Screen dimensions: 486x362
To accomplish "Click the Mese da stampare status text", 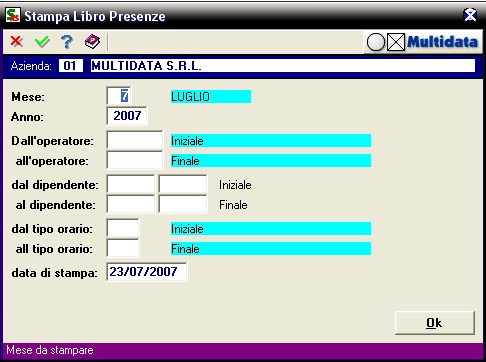I will pyautogui.click(x=50, y=350).
